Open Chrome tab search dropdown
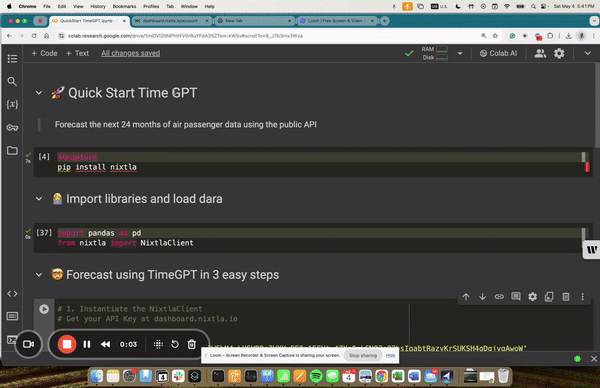This screenshot has height=388, width=600. [594, 21]
